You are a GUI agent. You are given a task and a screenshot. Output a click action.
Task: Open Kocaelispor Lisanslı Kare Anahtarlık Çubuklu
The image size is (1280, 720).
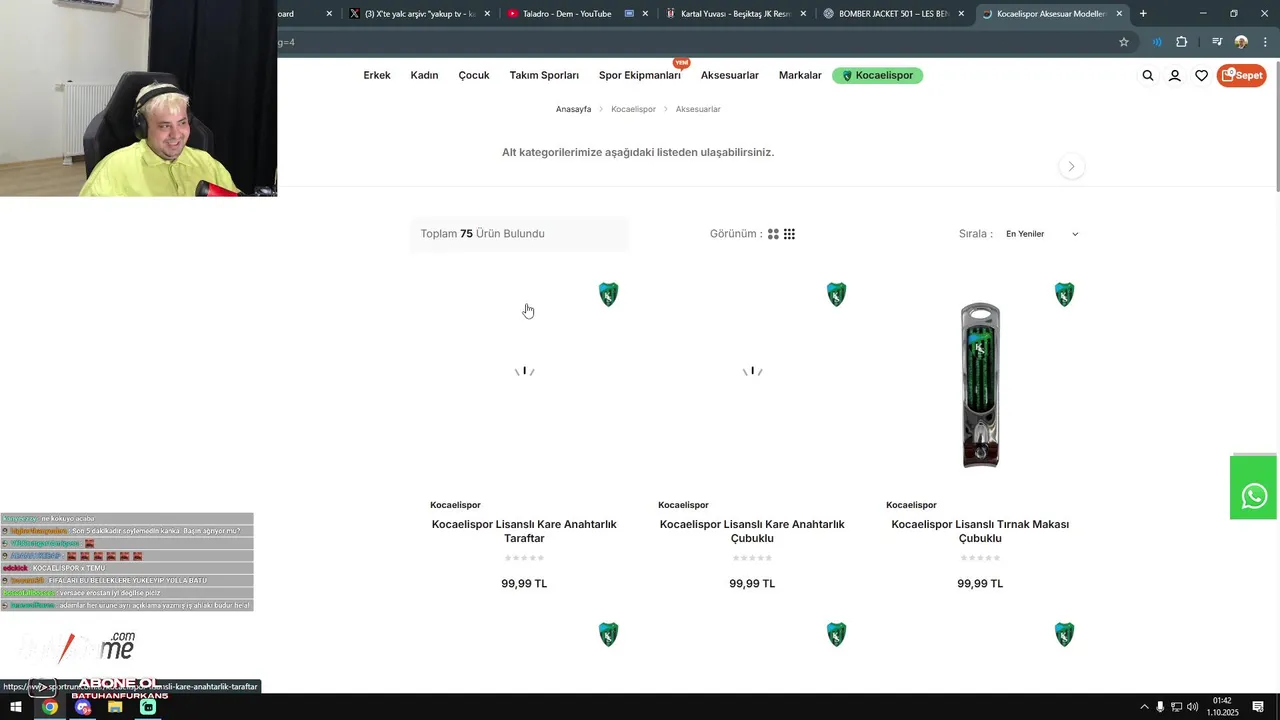(x=752, y=531)
